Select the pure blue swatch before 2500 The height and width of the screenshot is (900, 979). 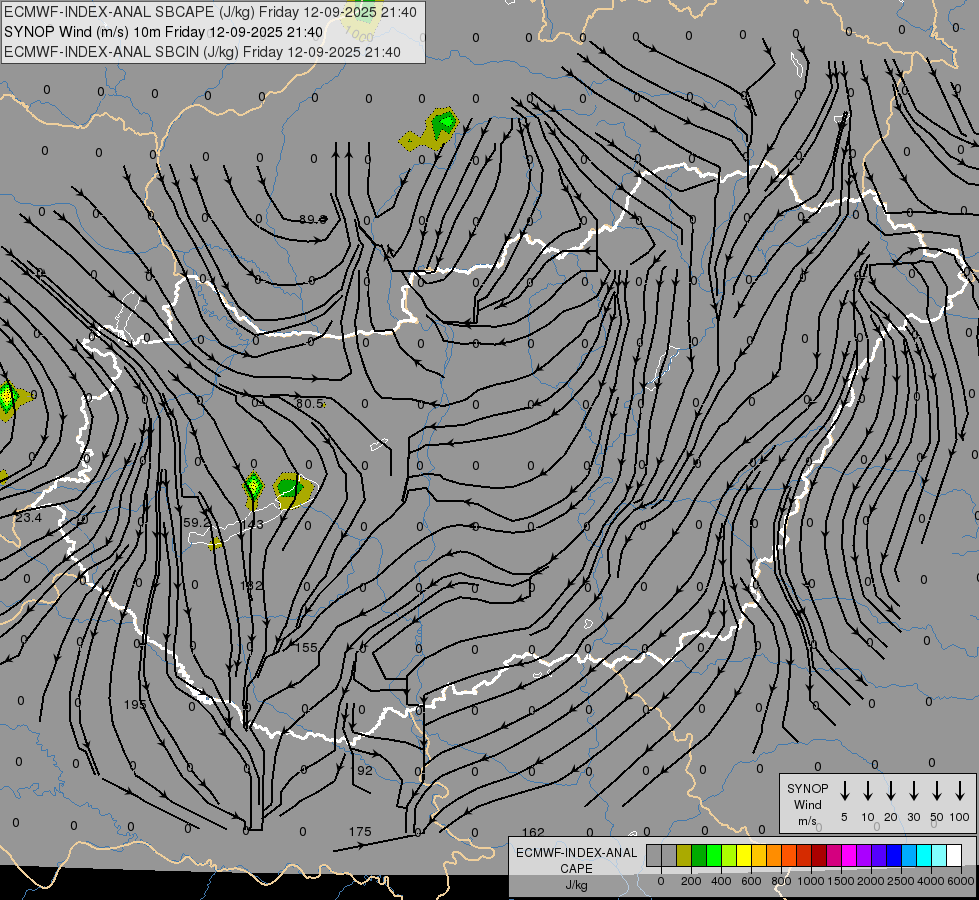[894, 856]
